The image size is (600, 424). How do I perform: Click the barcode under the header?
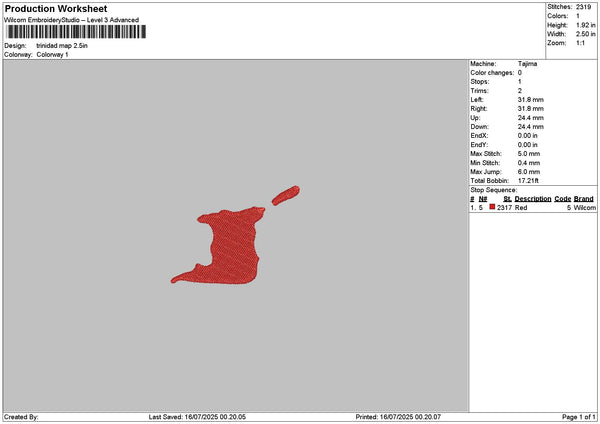pos(75,32)
